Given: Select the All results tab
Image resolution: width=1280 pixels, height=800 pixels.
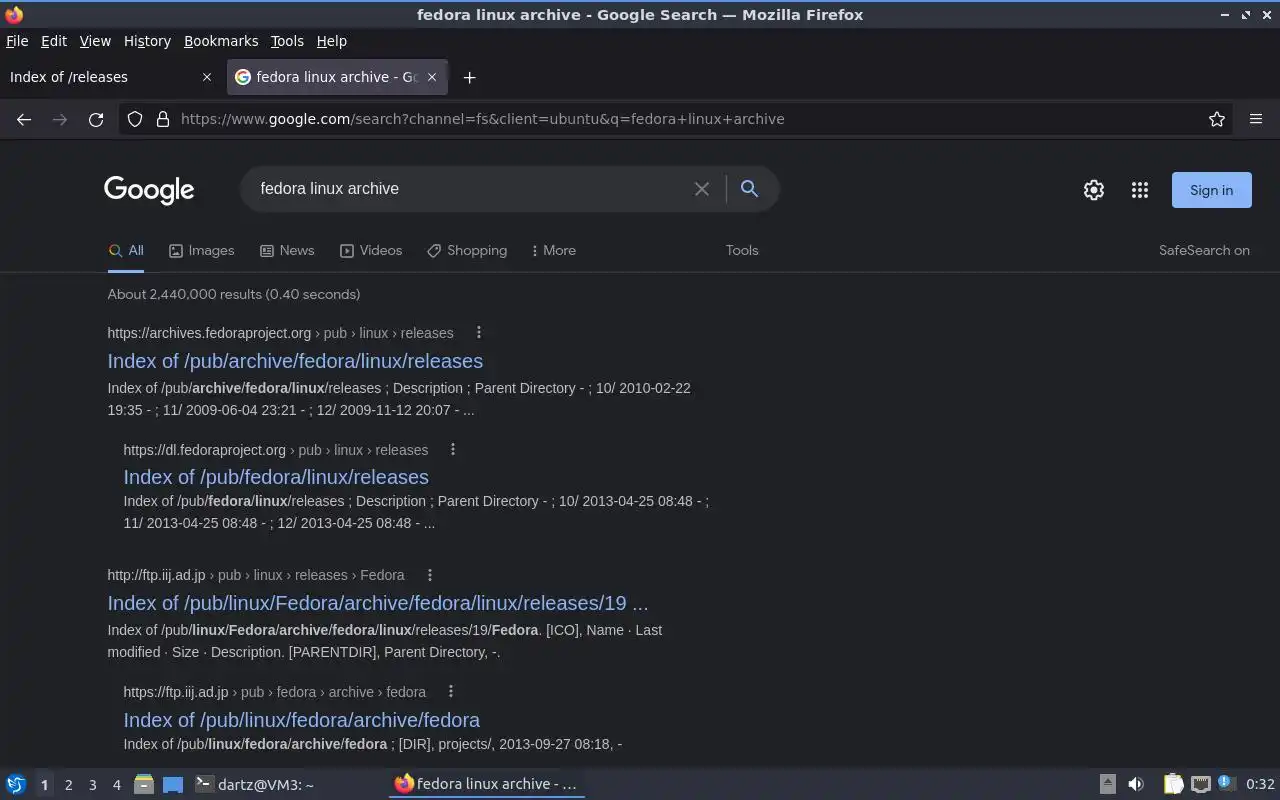Looking at the screenshot, I should [126, 250].
